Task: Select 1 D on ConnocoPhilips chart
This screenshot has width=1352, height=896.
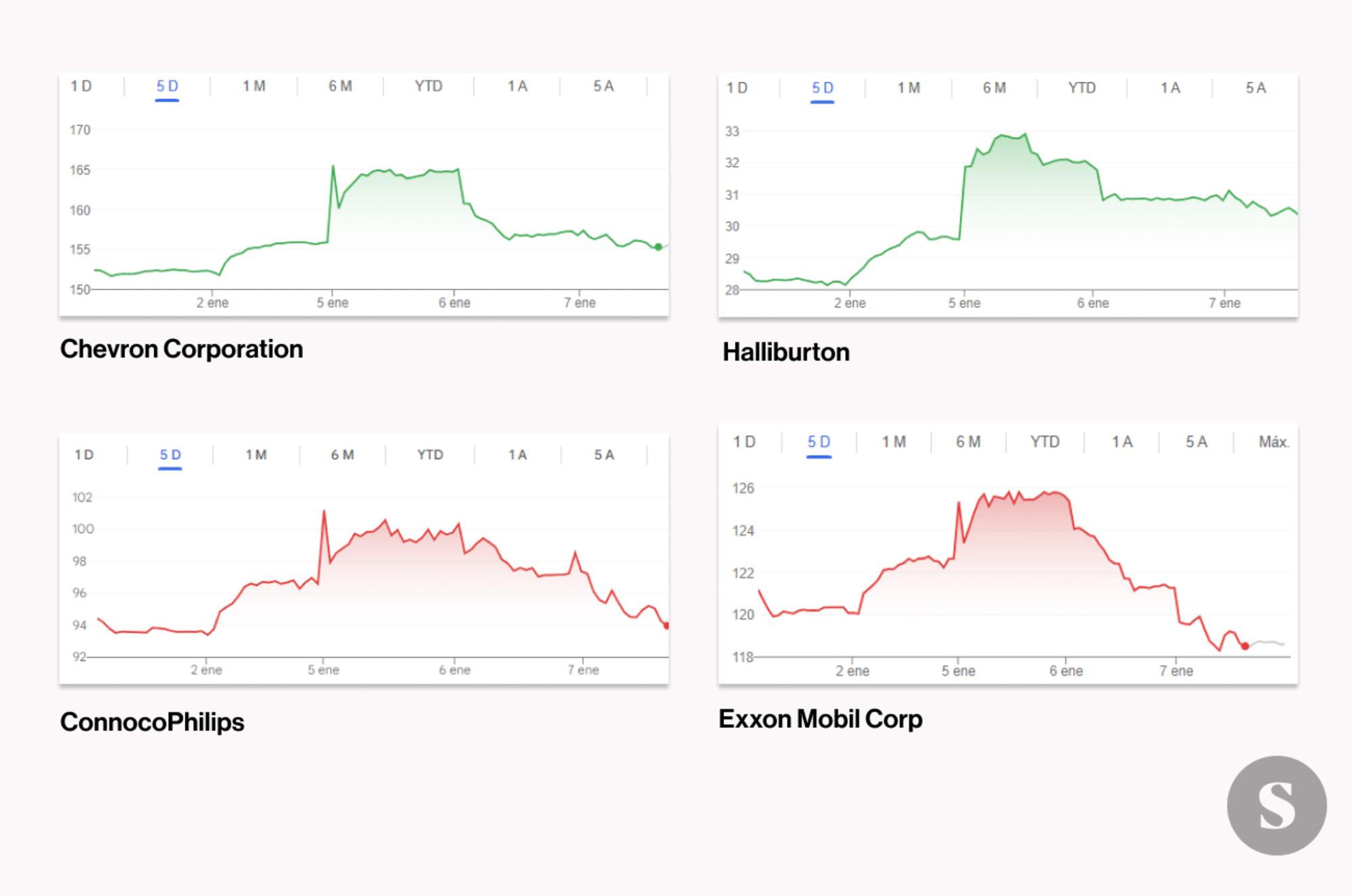Action: 84,455
